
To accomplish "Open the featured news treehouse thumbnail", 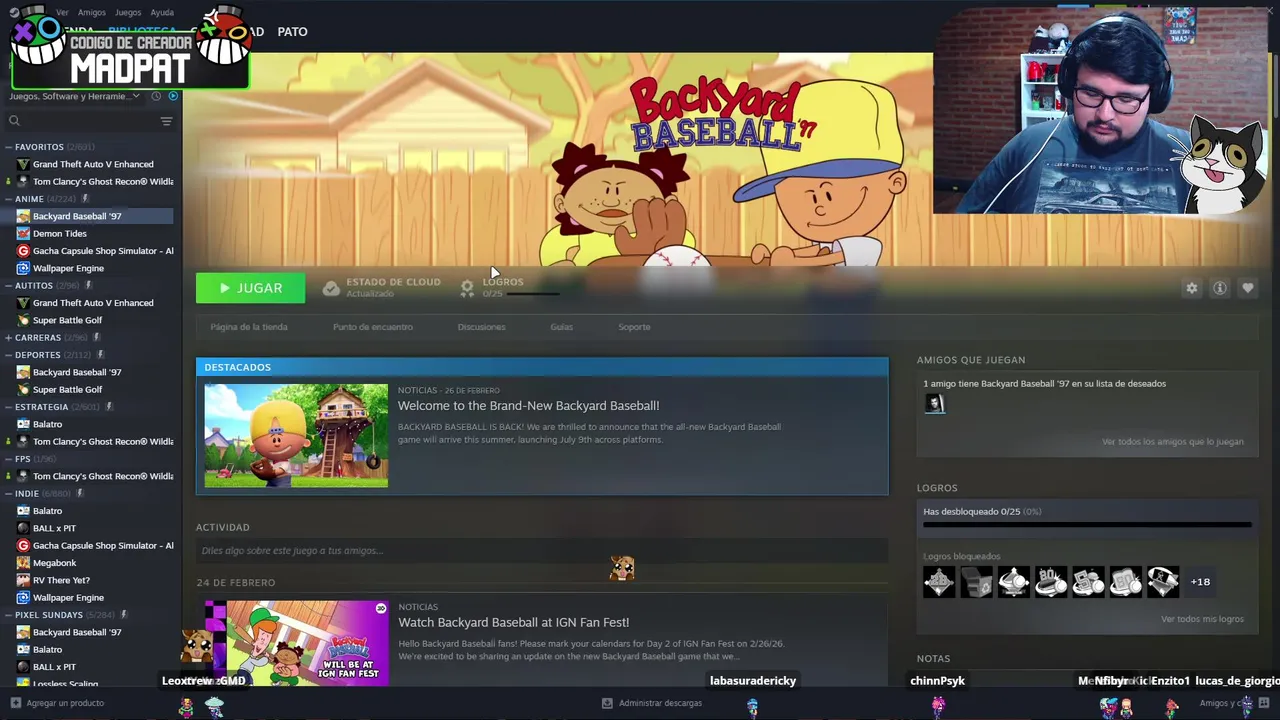I will pos(296,436).
